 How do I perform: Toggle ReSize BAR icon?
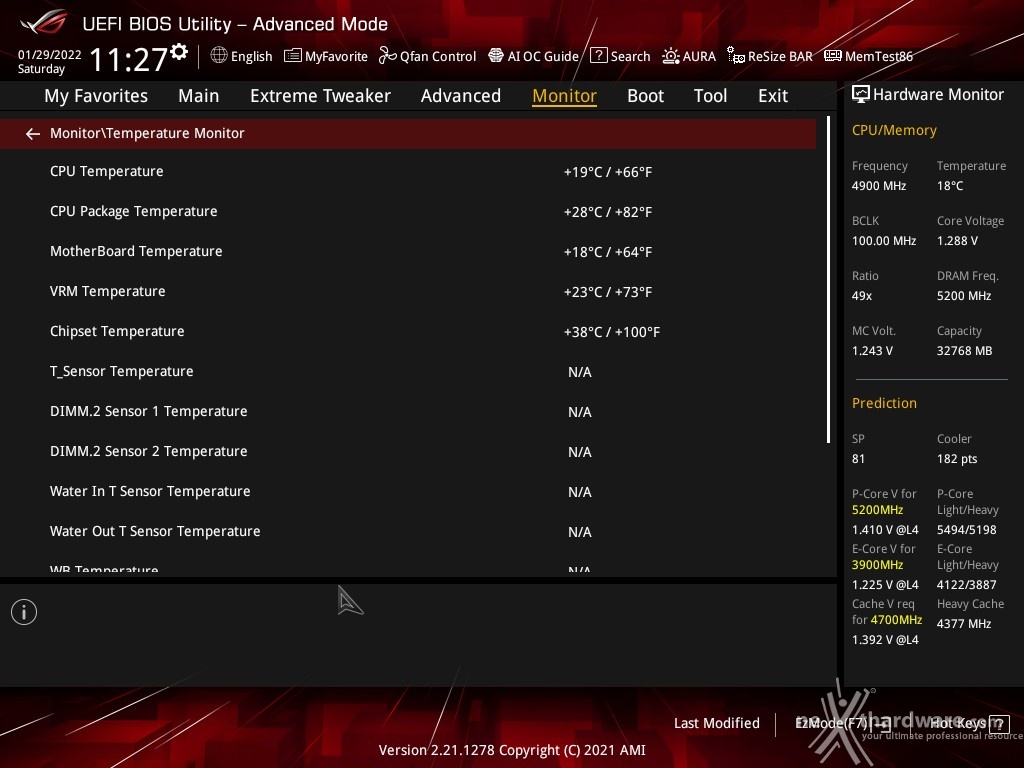(x=736, y=56)
